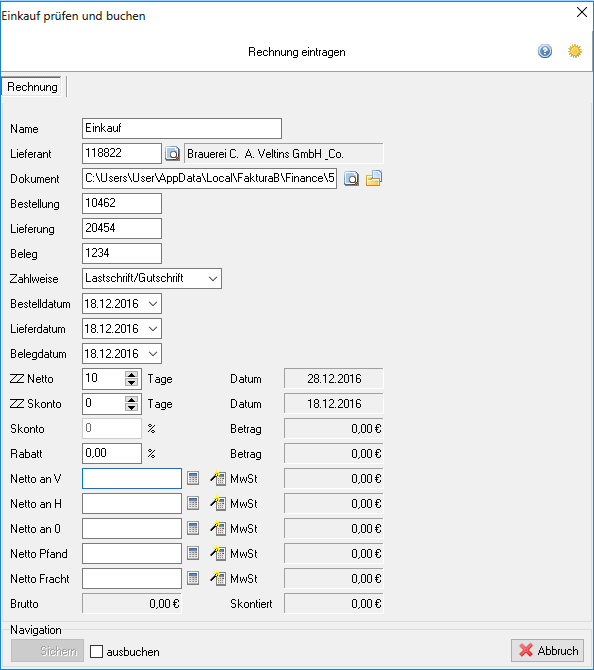Click the Beleg input field
594x670 pixels.
[x=122, y=253]
